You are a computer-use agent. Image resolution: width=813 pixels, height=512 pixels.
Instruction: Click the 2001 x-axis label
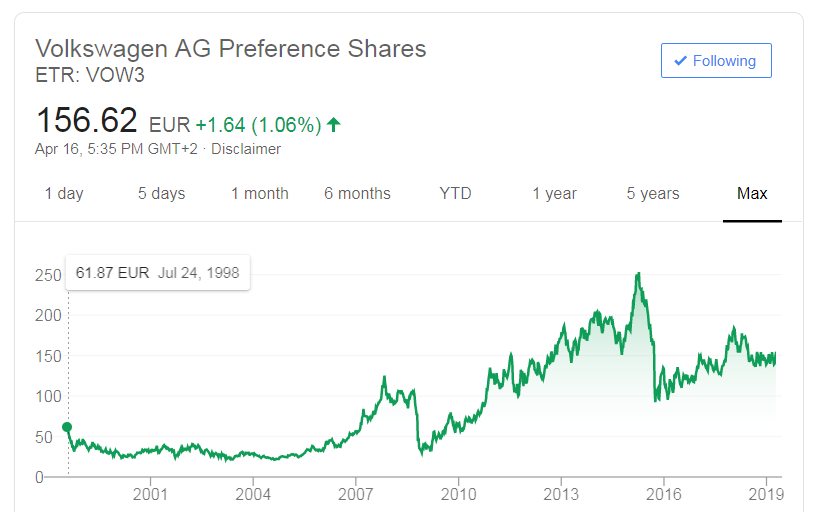pos(150,493)
